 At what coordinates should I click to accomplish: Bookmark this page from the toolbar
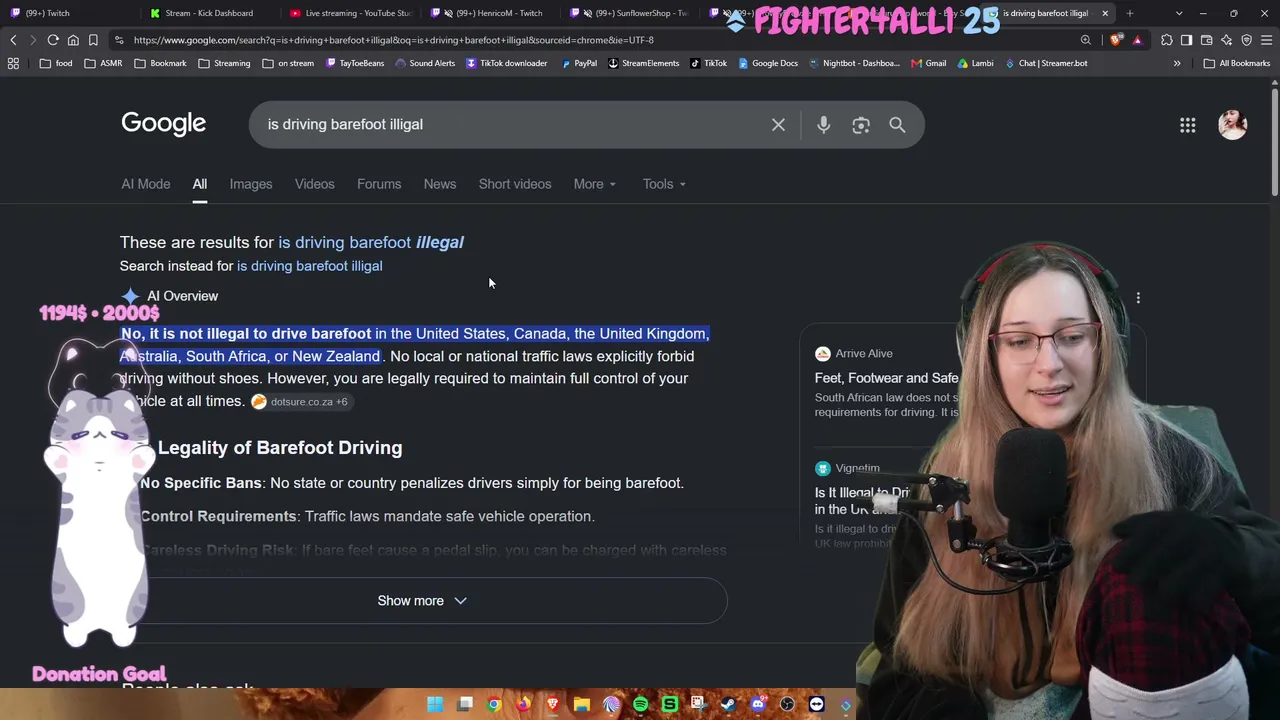(93, 40)
